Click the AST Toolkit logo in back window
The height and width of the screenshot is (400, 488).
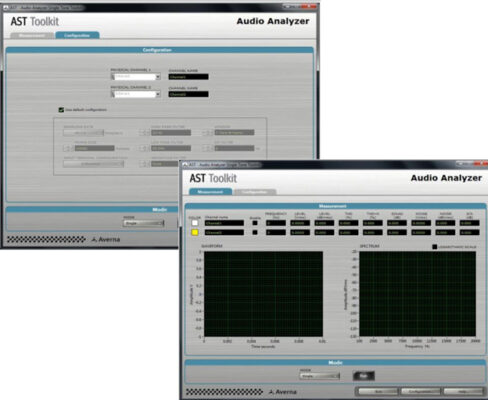pos(35,22)
